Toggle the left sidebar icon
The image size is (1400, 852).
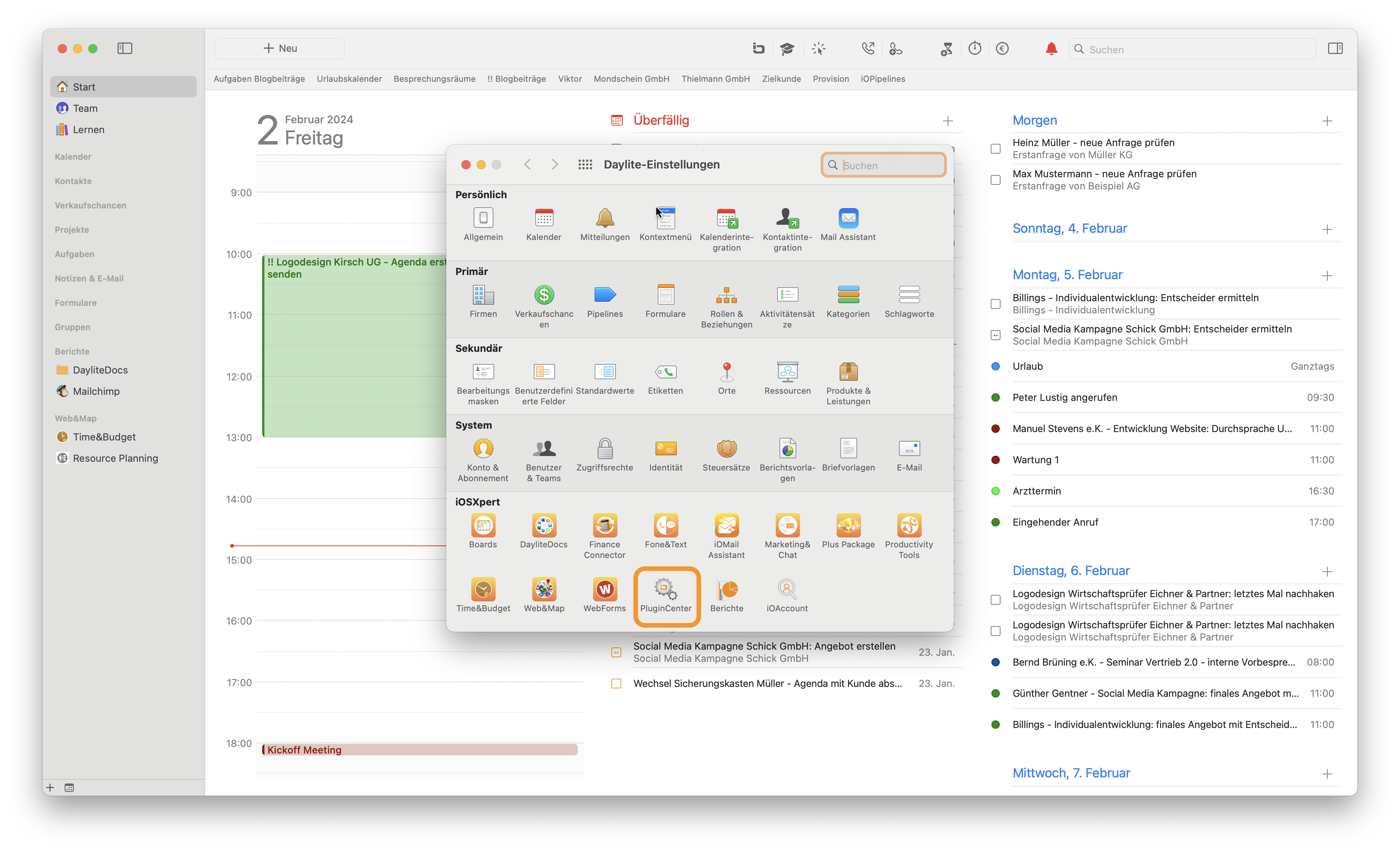point(124,48)
